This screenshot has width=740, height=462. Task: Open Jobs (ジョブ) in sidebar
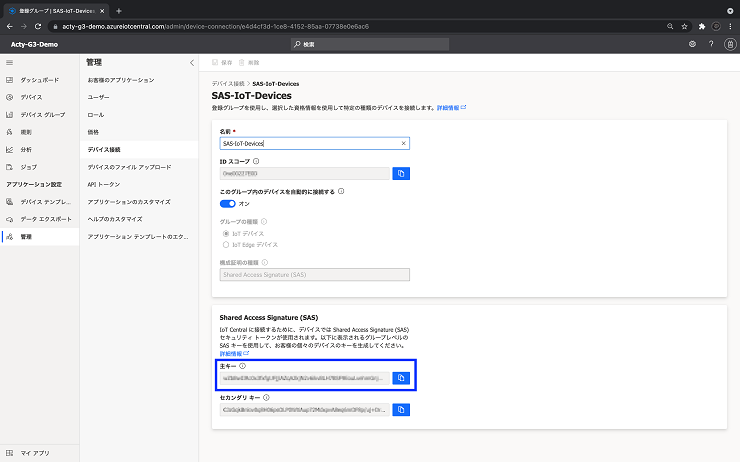pyautogui.click(x=40, y=167)
